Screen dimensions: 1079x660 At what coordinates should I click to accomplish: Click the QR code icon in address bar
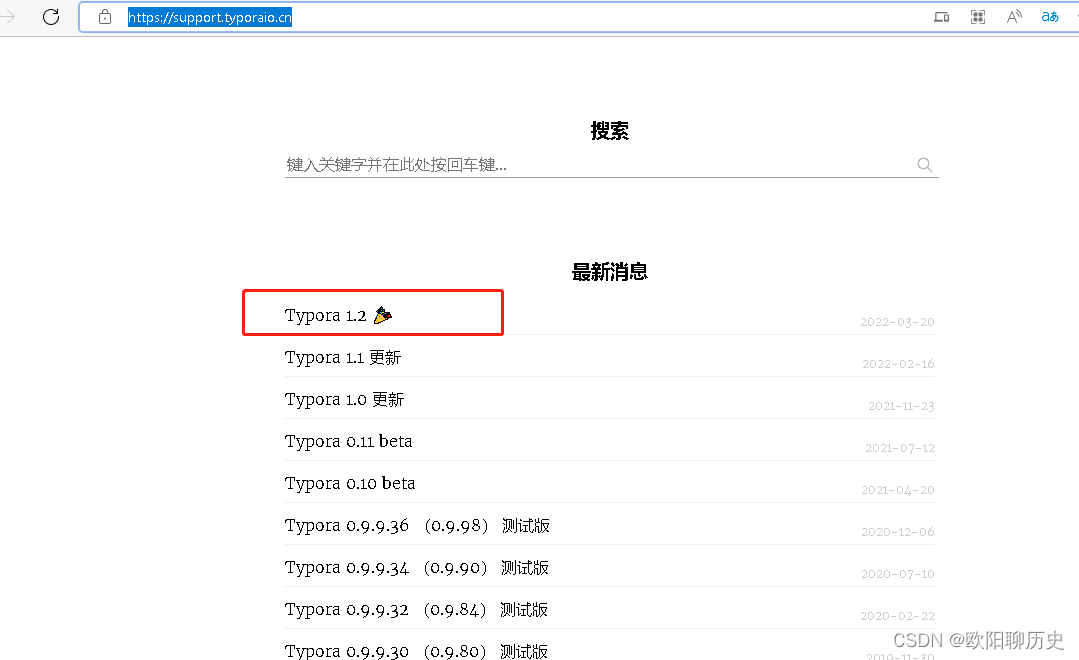click(x=978, y=17)
